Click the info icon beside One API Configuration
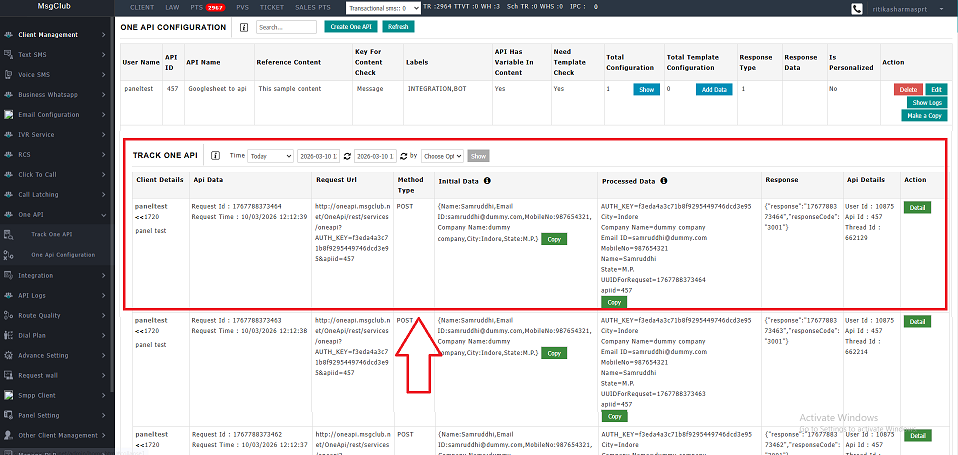 (x=244, y=27)
